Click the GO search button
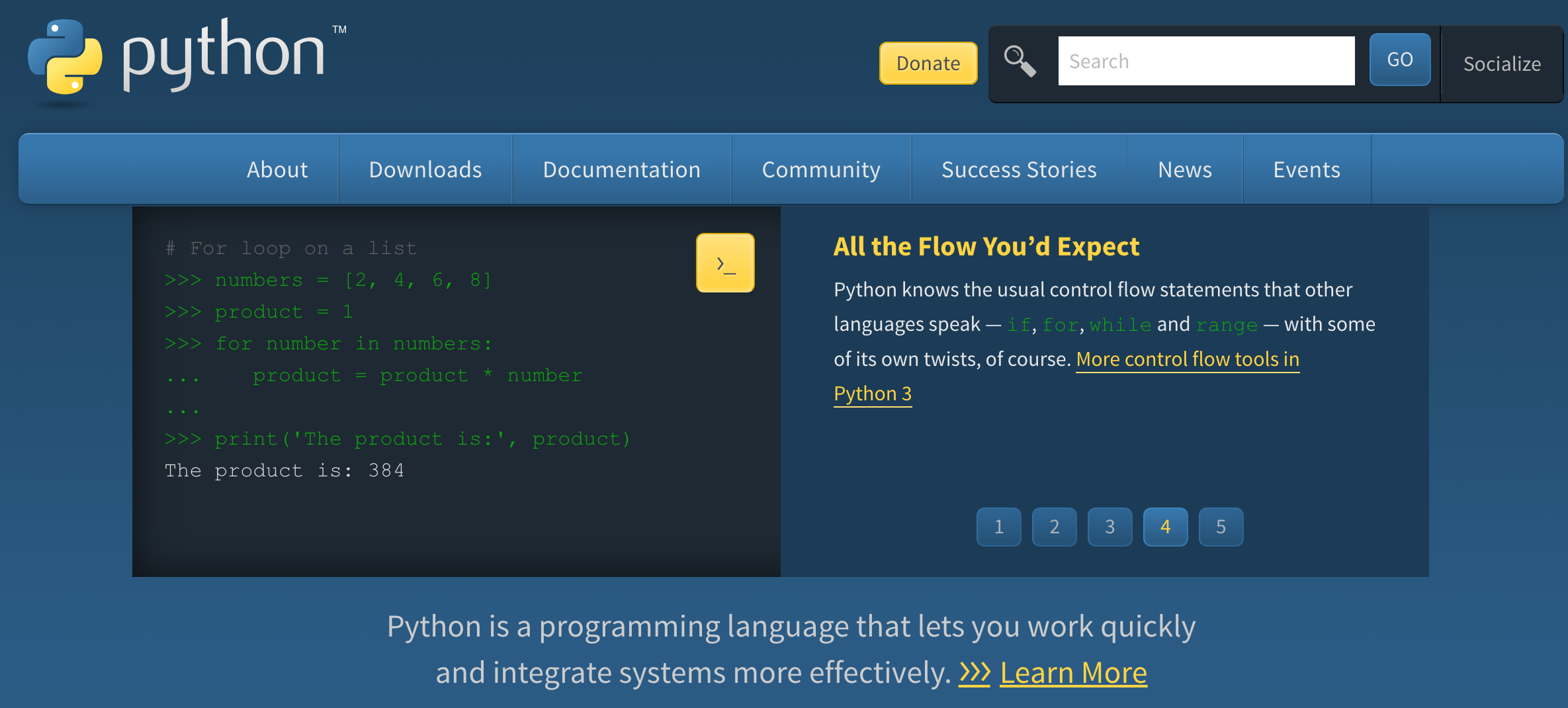 click(1400, 60)
